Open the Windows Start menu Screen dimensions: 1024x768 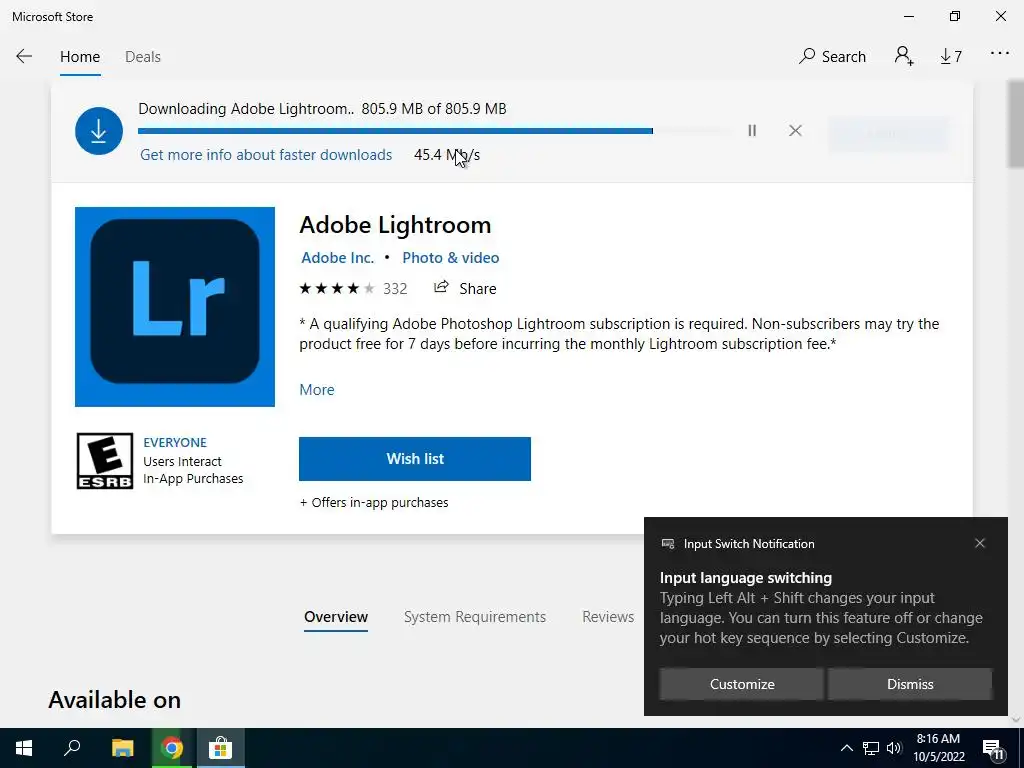click(24, 748)
